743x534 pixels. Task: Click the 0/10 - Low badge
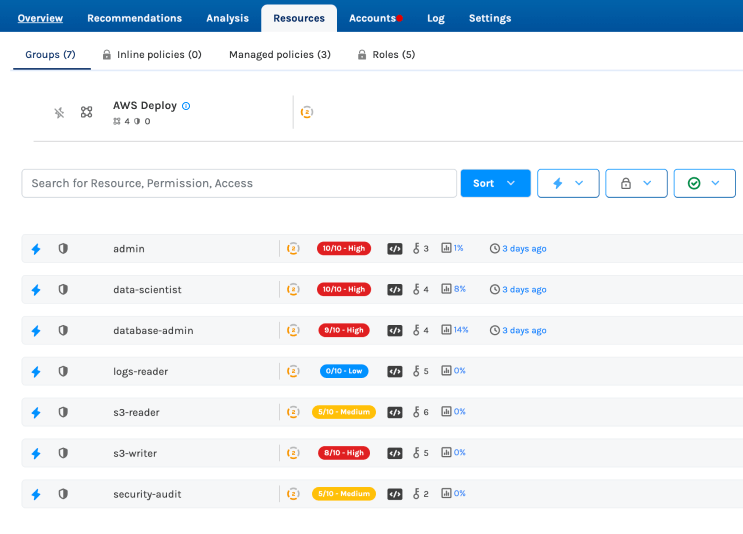pos(344,371)
